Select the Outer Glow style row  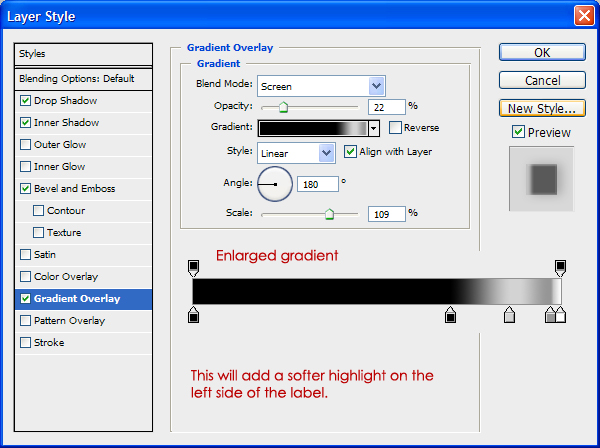click(x=83, y=145)
